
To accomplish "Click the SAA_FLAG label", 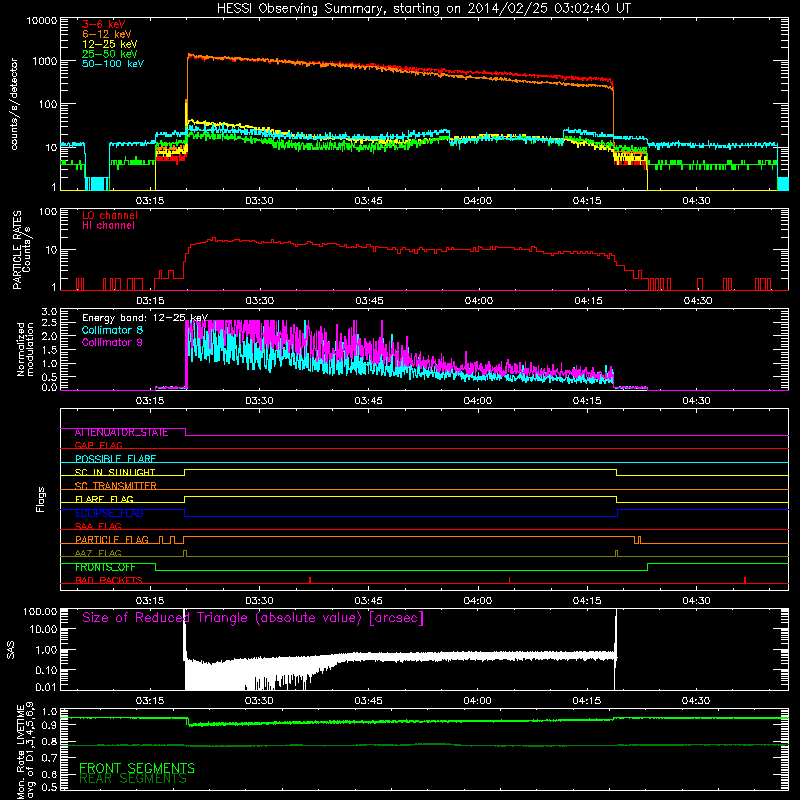I will click(98, 526).
